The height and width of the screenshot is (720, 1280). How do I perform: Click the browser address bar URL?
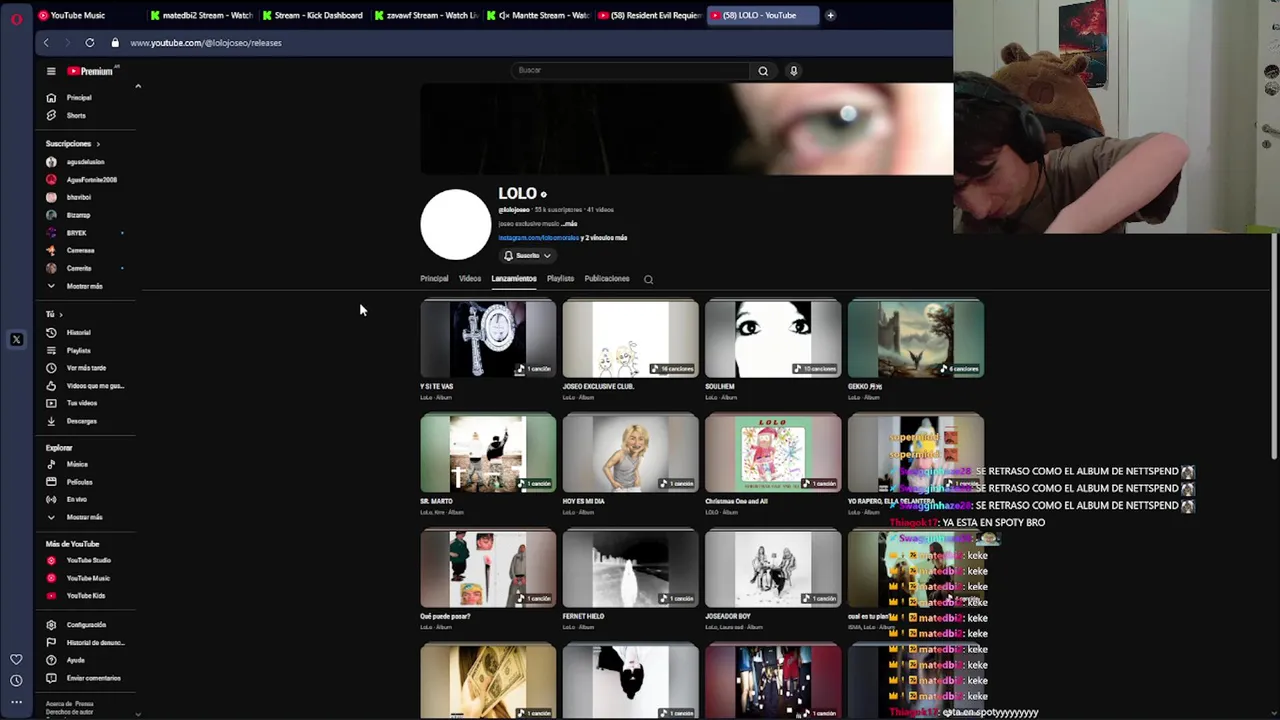206,43
